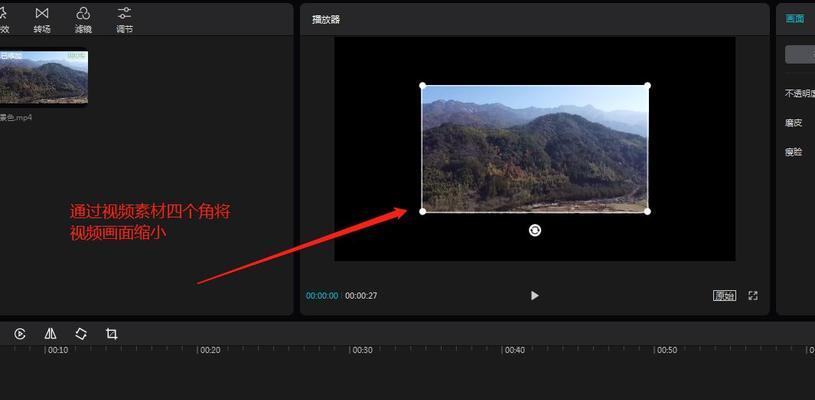This screenshot has width=815, height=400.
Task: Click the mirror flip icon in timeline toolbar
Action: pos(50,334)
